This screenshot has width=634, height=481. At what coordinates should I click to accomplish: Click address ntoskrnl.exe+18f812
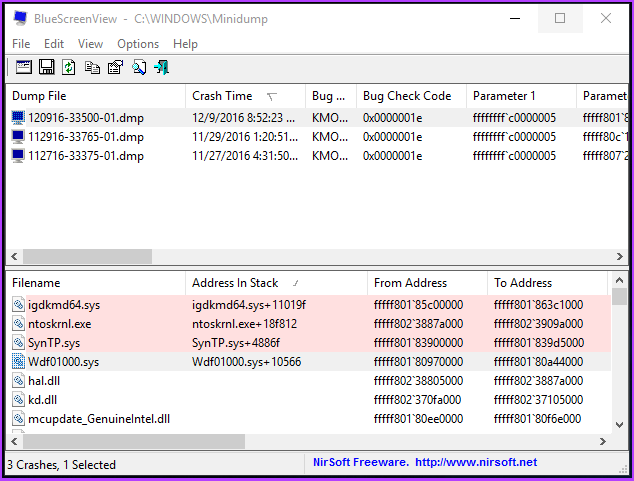(245, 323)
